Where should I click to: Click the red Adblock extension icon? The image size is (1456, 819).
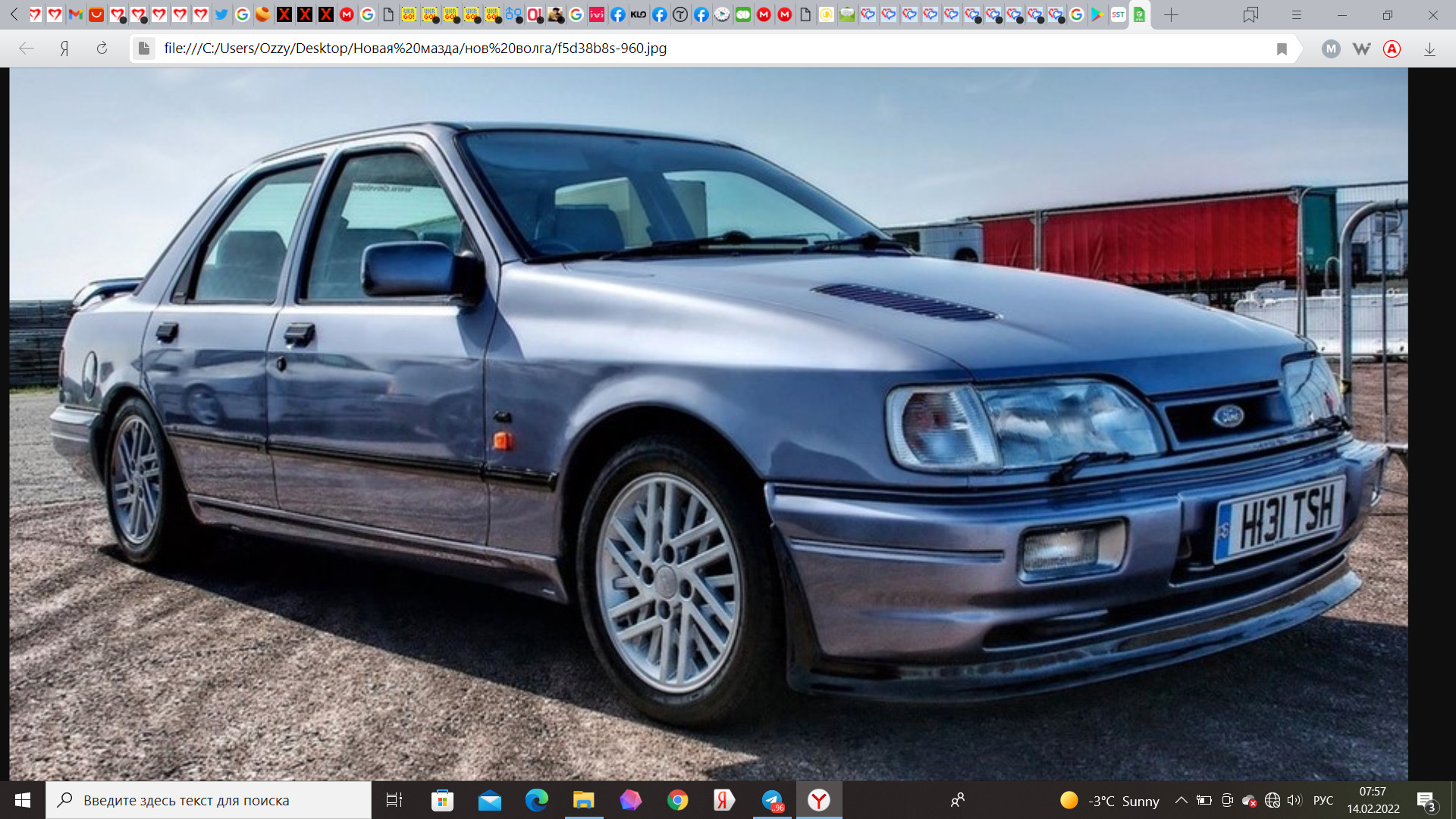pyautogui.click(x=1392, y=49)
